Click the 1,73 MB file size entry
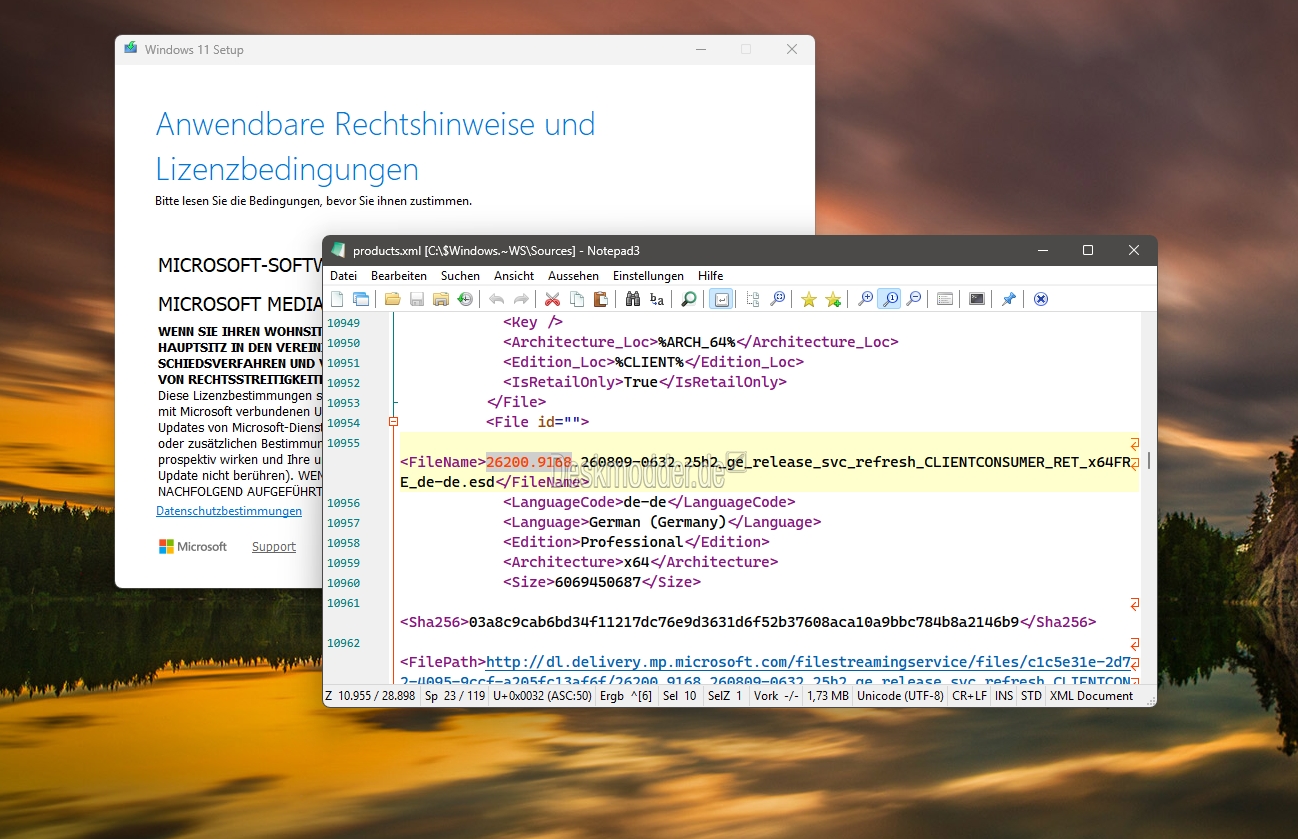This screenshot has height=839, width=1298. [827, 696]
